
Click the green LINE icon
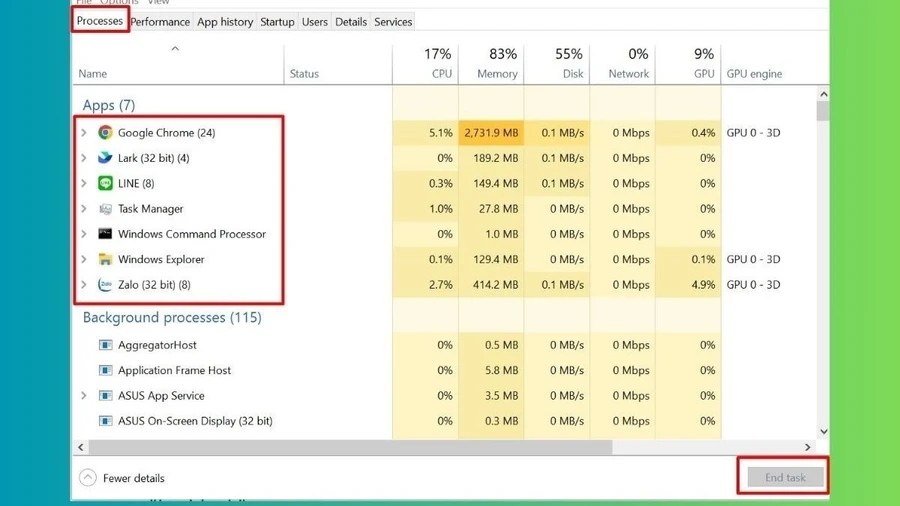[105, 183]
